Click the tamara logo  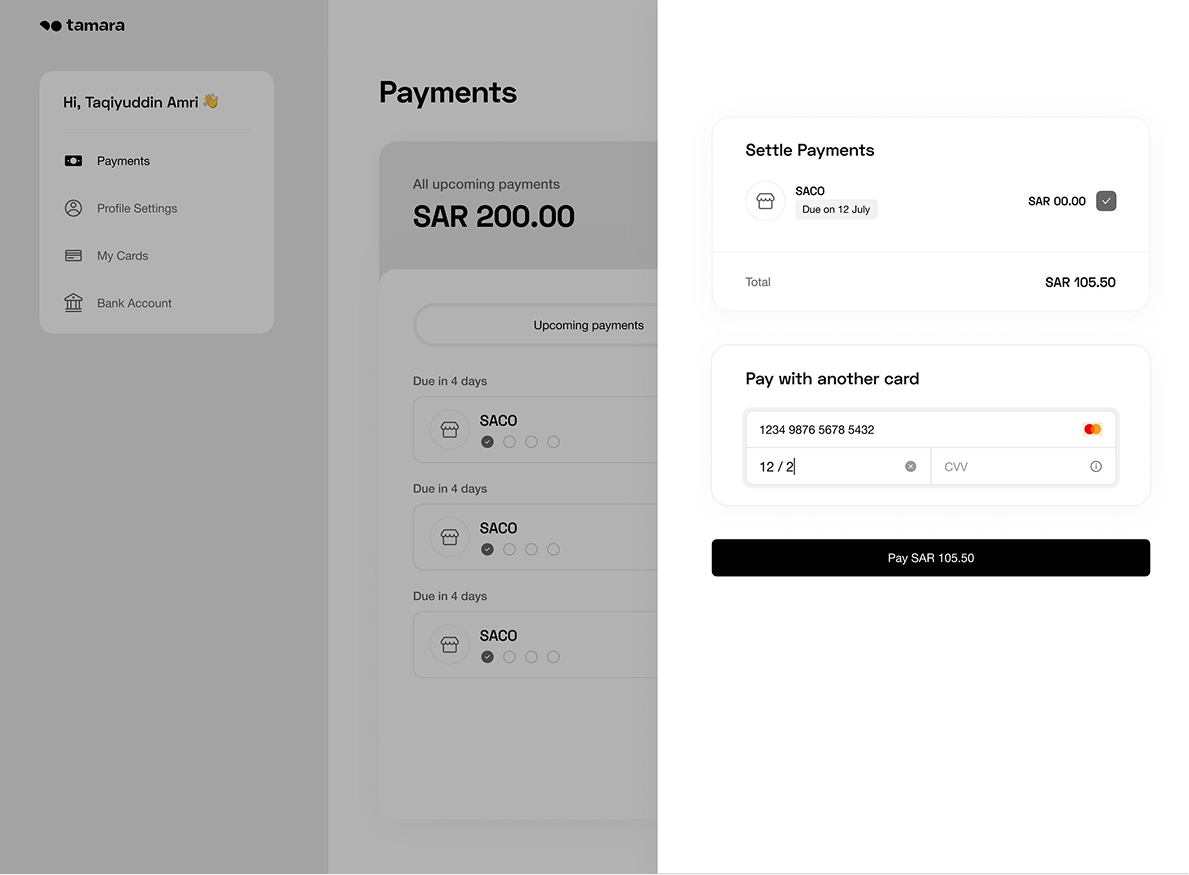pos(82,25)
